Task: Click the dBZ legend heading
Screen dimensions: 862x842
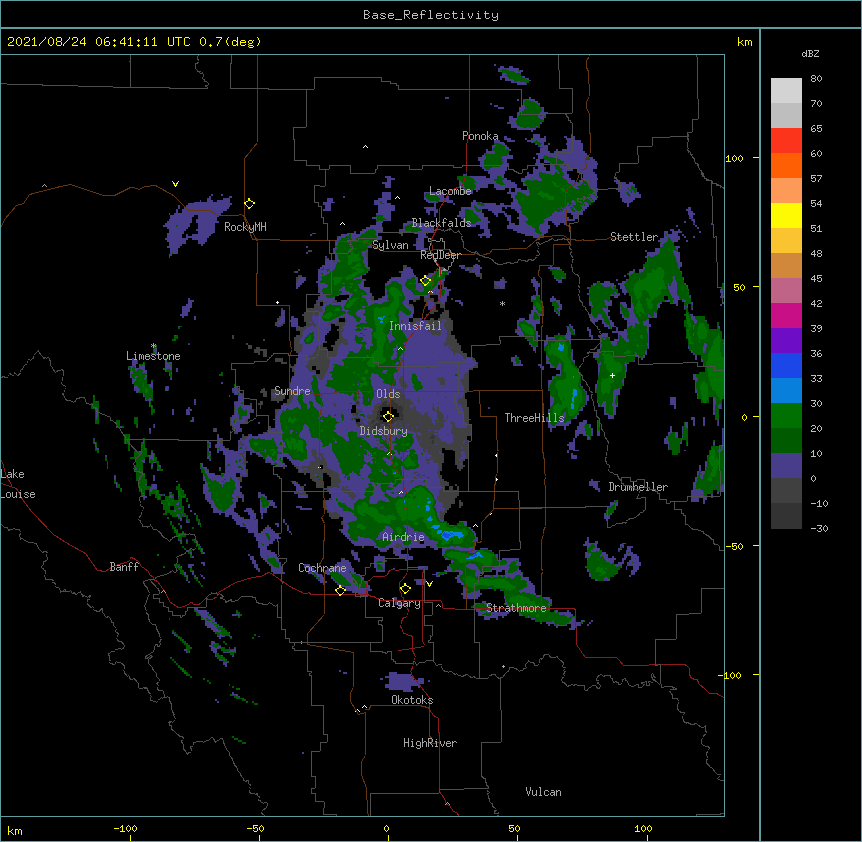Action: [x=810, y=54]
